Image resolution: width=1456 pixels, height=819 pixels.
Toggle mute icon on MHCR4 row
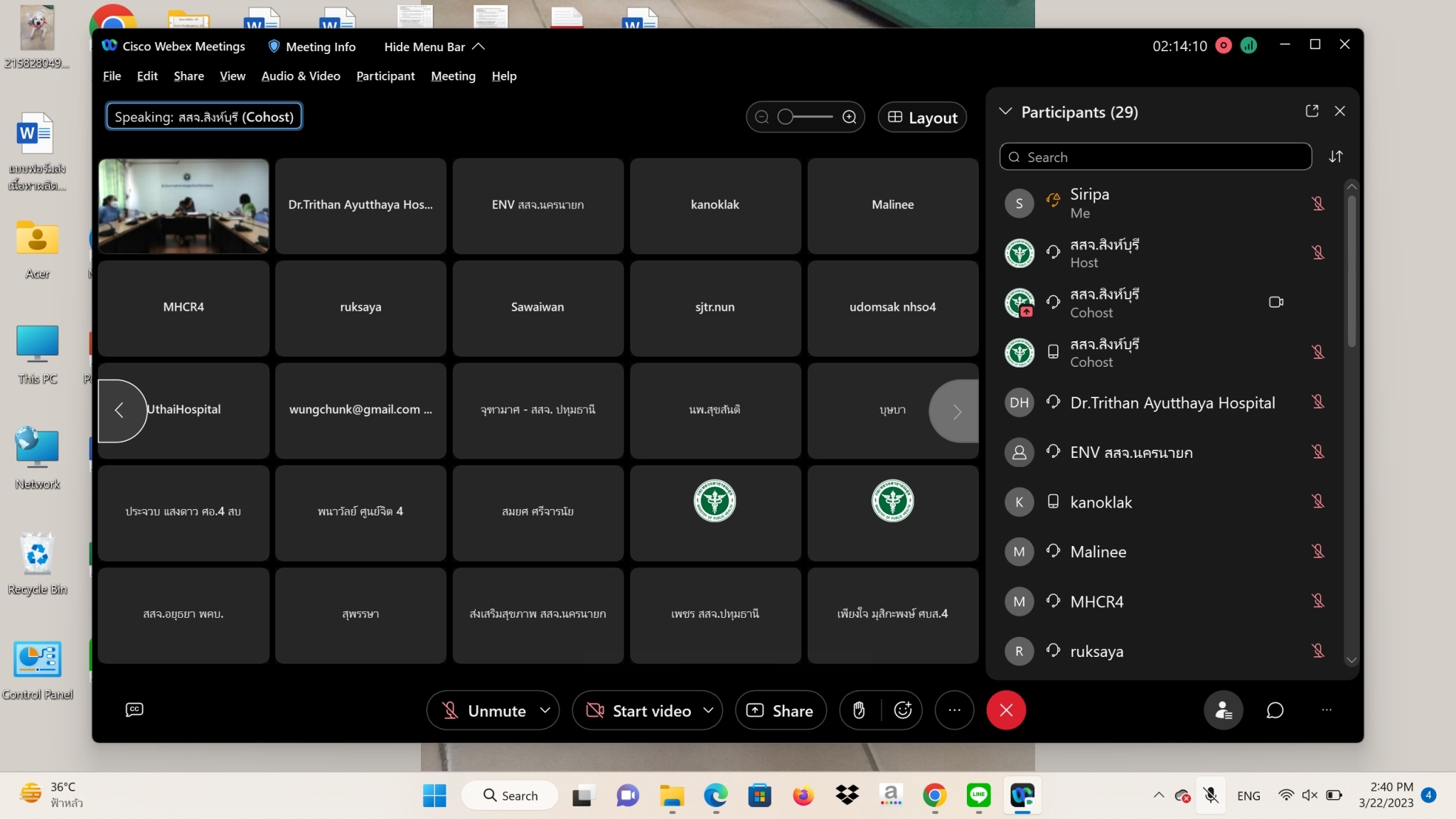tap(1317, 601)
